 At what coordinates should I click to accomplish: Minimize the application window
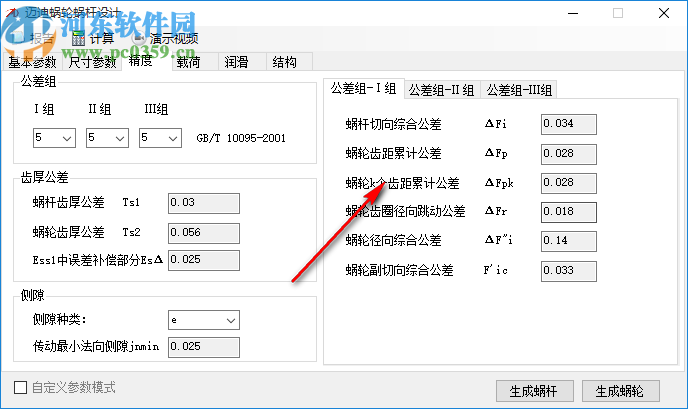point(573,13)
